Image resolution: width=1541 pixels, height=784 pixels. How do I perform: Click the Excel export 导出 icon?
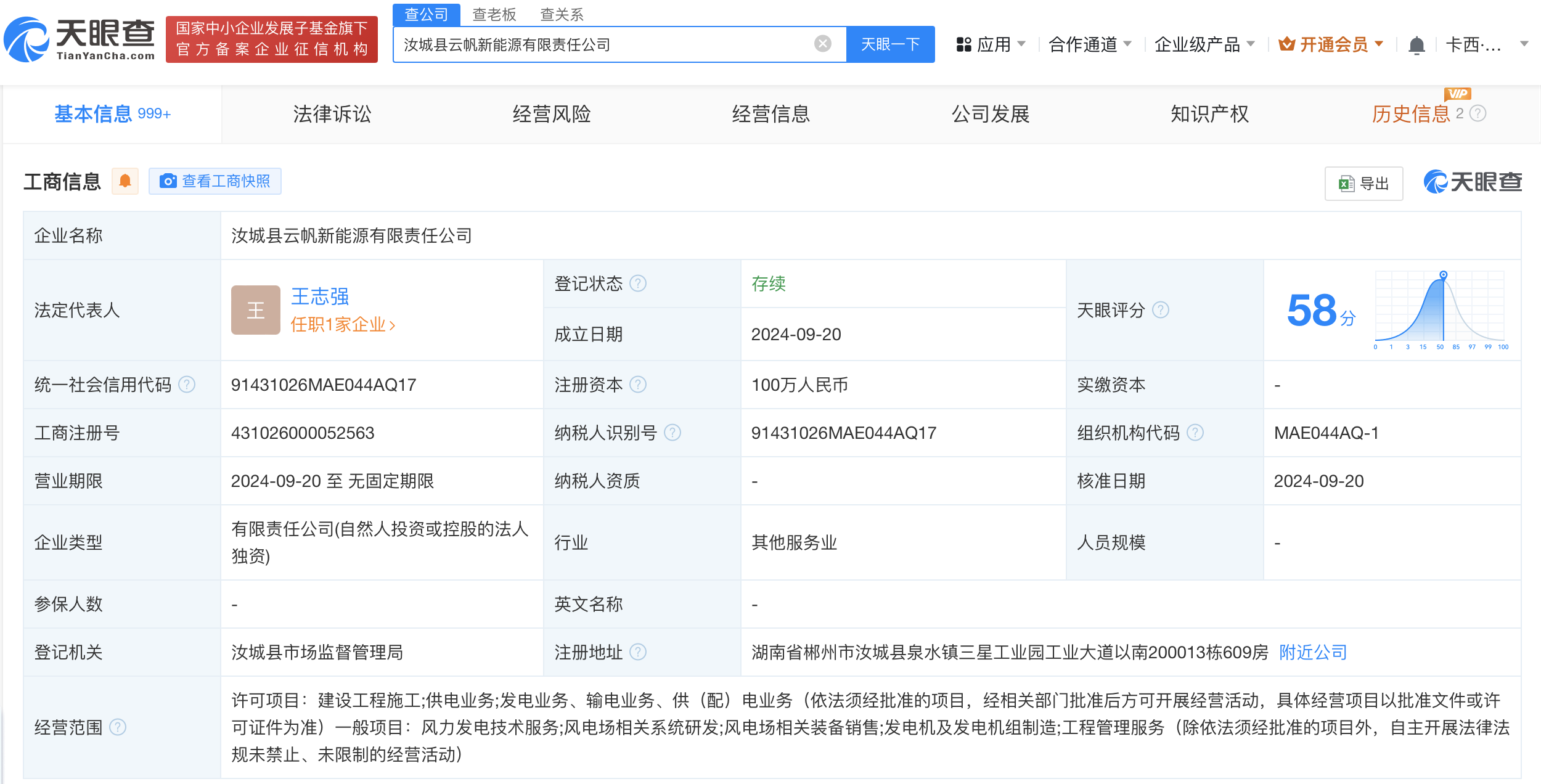coord(1346,182)
